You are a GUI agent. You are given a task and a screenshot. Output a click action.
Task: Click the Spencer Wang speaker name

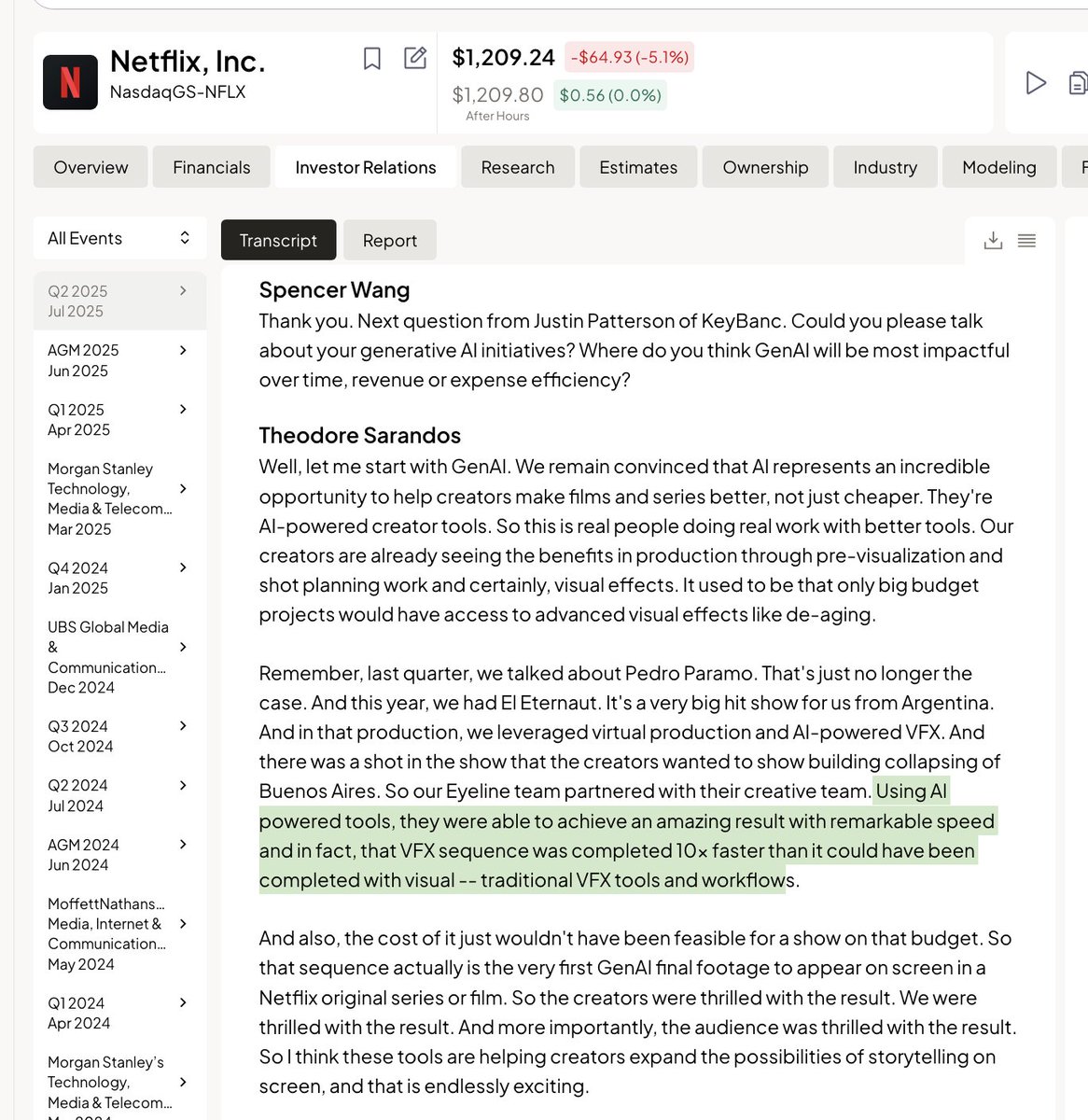point(334,290)
